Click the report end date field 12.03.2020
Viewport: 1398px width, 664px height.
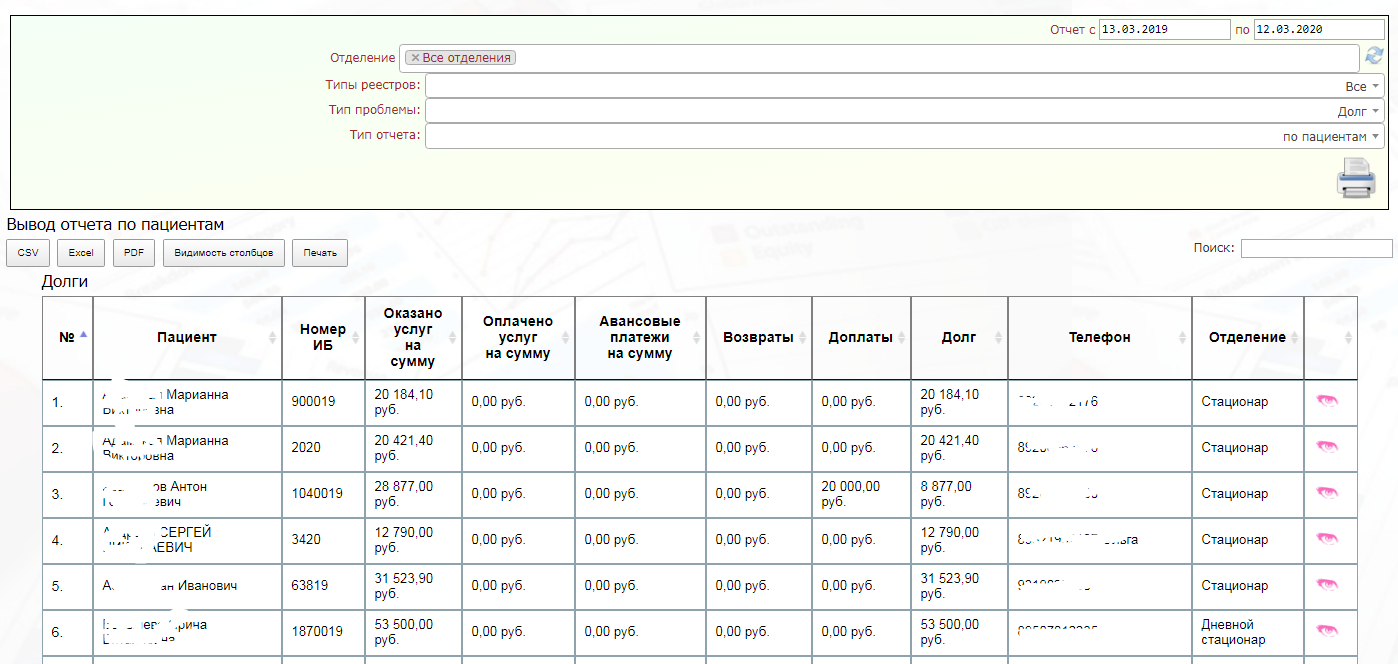[1319, 30]
